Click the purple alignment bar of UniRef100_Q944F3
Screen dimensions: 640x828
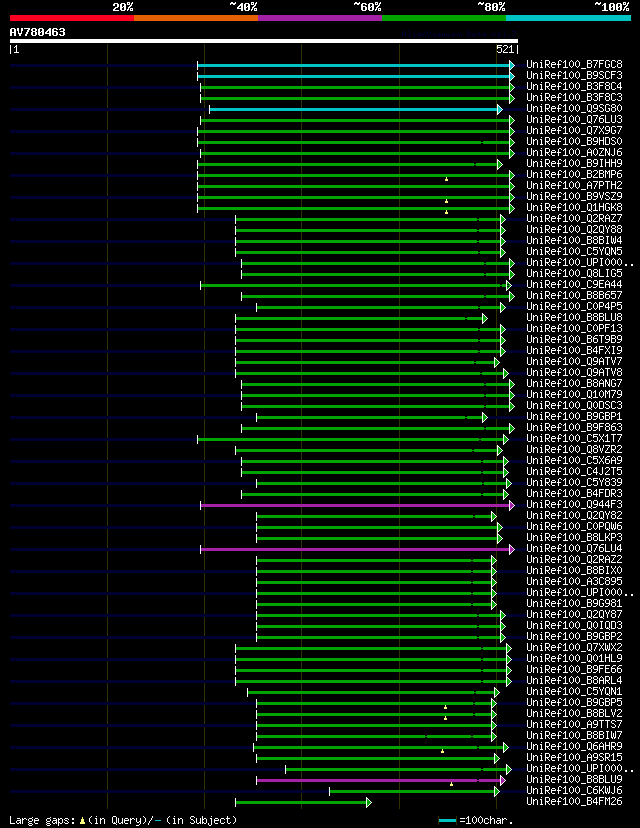356,505
